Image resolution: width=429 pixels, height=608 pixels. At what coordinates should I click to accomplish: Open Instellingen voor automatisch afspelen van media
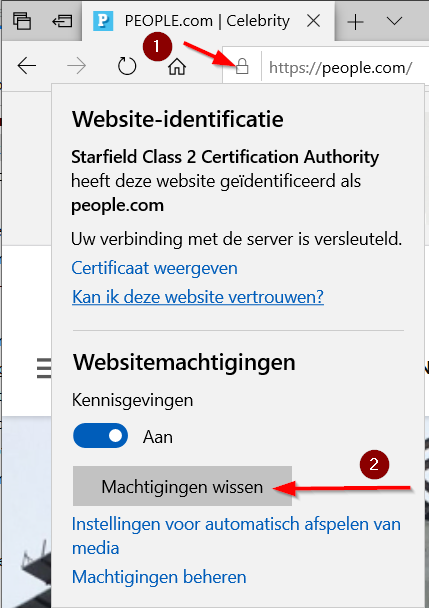(236, 536)
